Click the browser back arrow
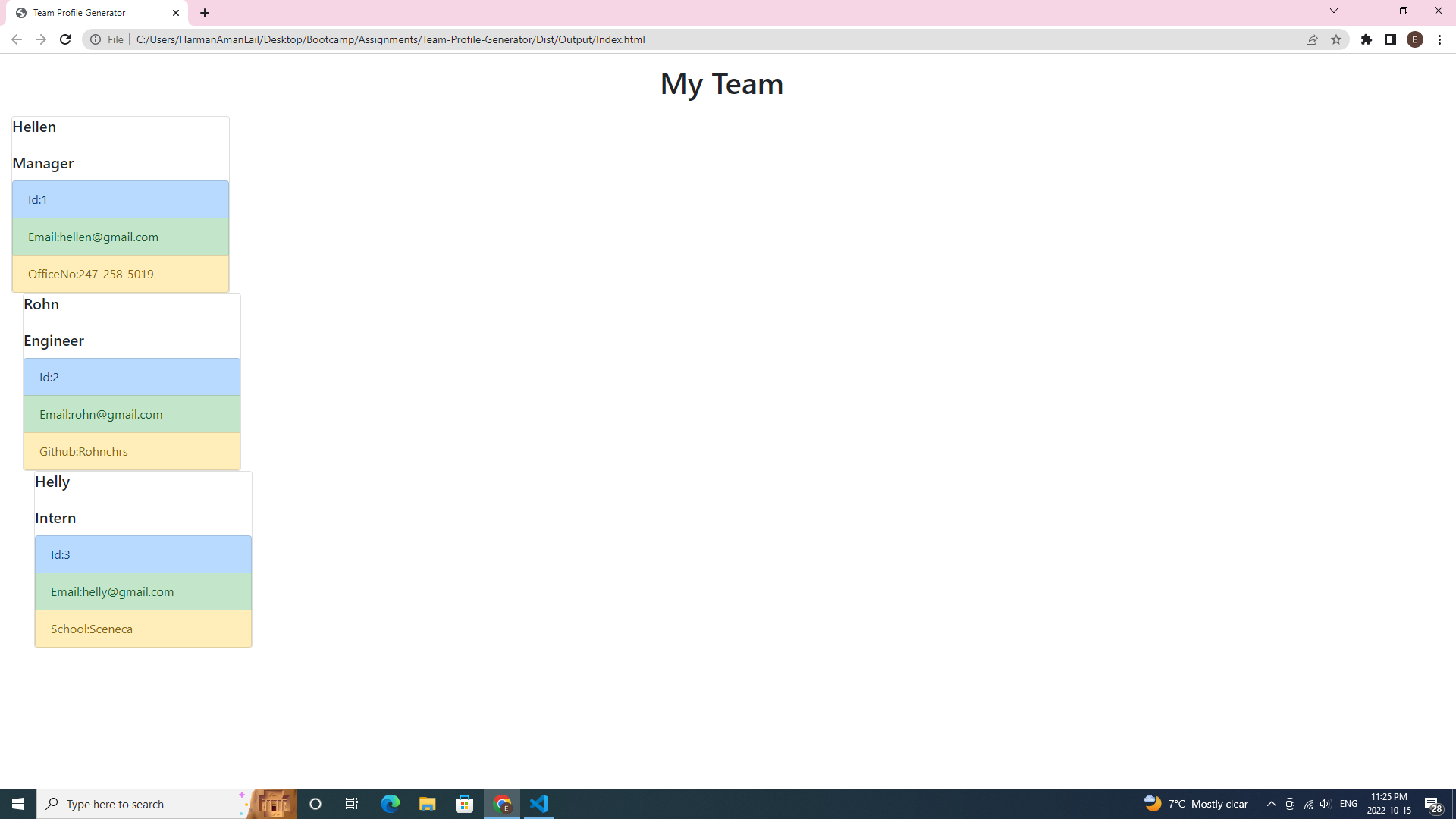 17,39
